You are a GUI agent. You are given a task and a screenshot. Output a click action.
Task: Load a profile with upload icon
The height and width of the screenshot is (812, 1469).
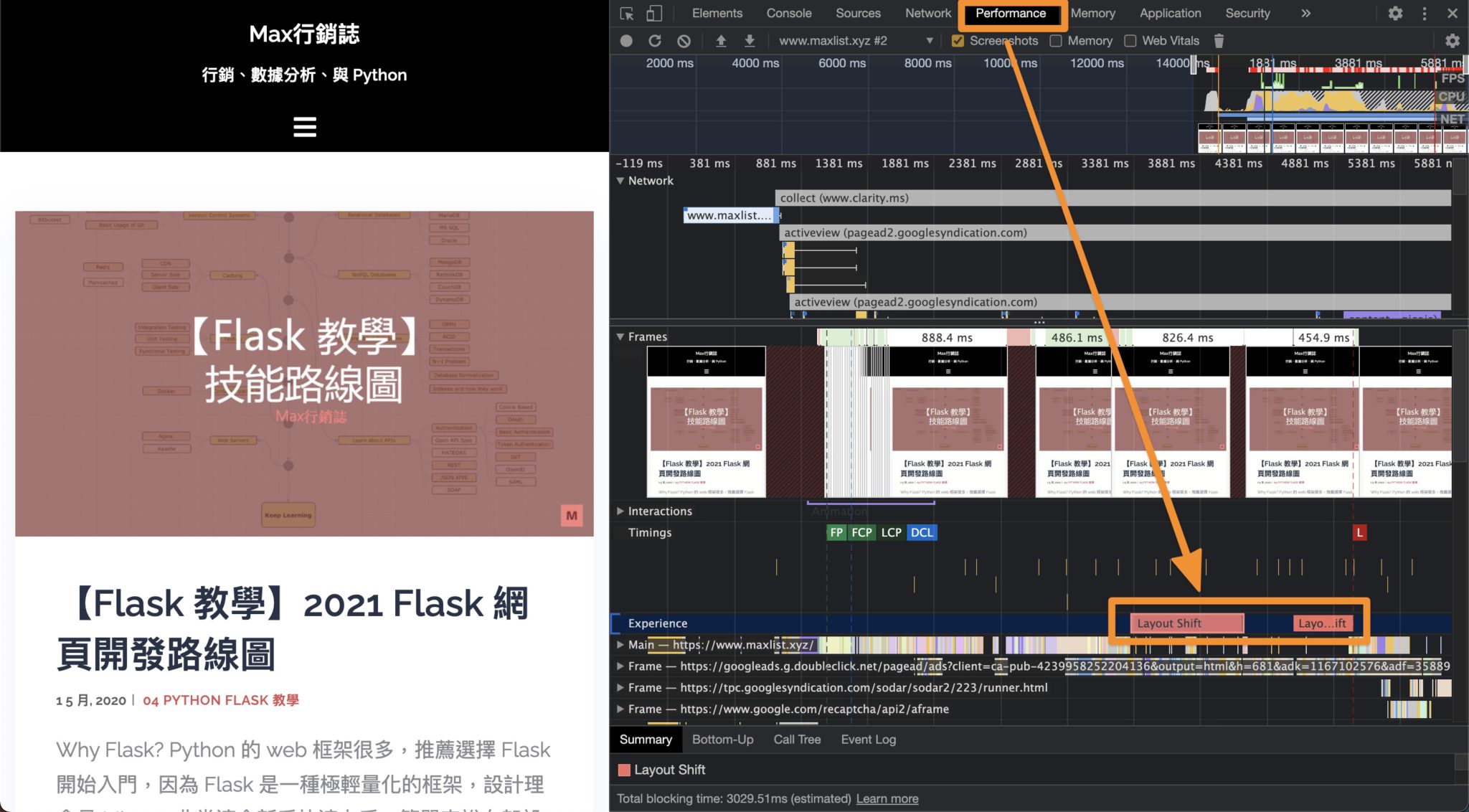point(721,41)
